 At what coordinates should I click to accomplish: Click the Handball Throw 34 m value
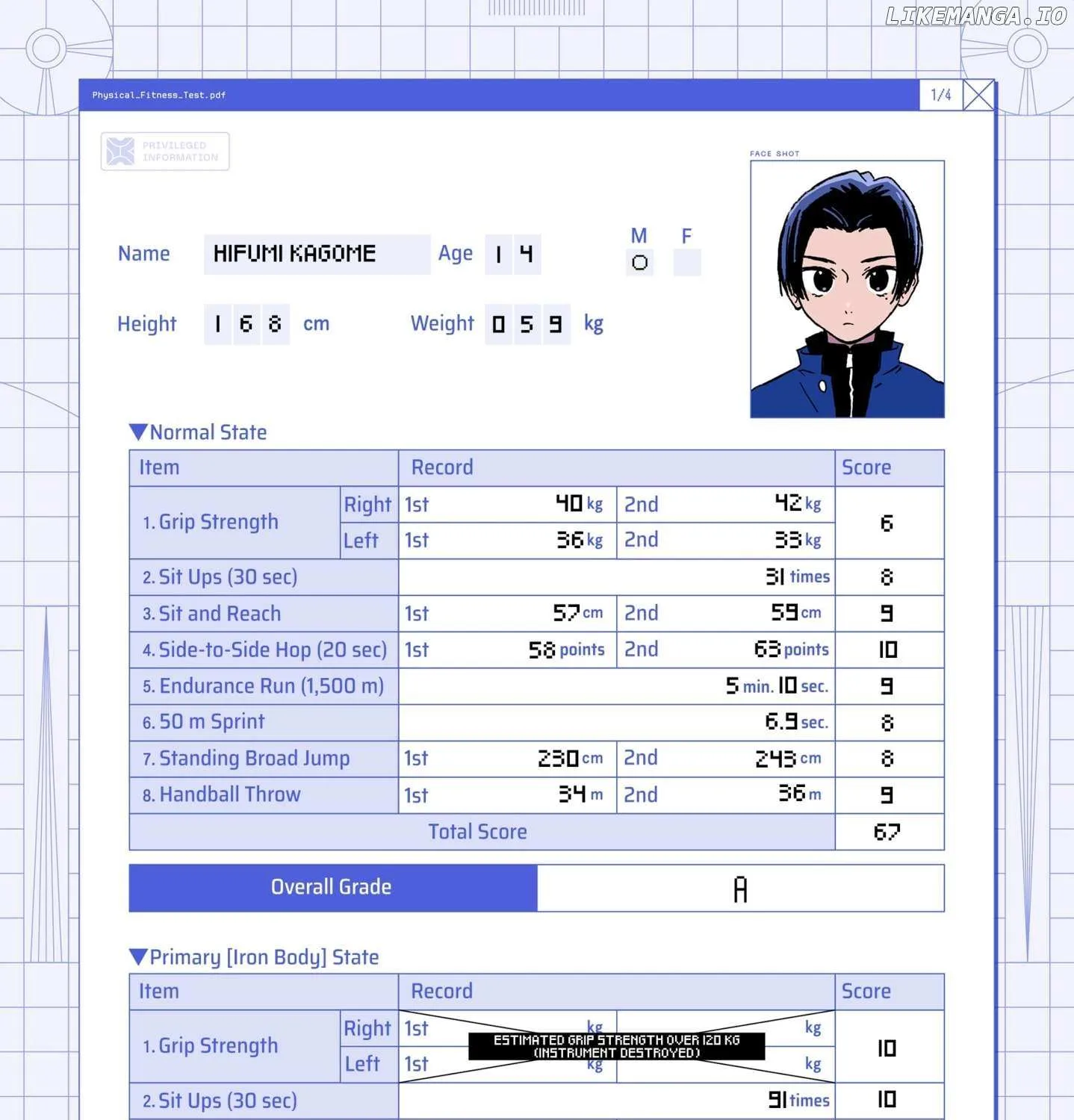tap(581, 794)
